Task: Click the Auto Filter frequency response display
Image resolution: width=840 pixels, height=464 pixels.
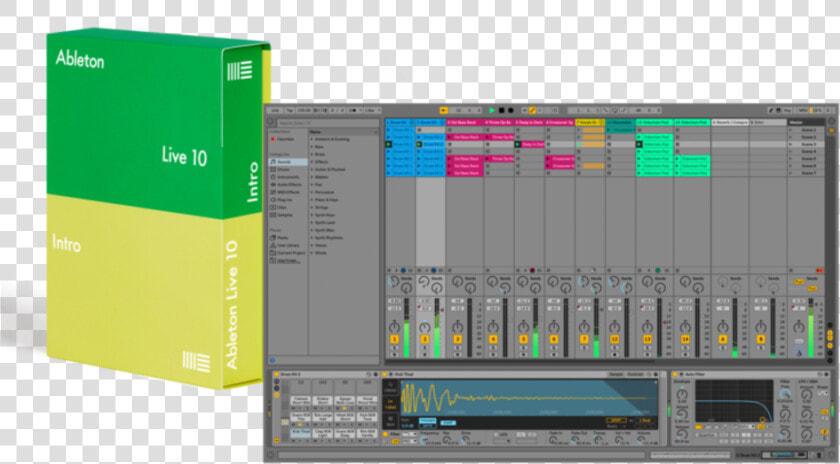Action: [734, 401]
